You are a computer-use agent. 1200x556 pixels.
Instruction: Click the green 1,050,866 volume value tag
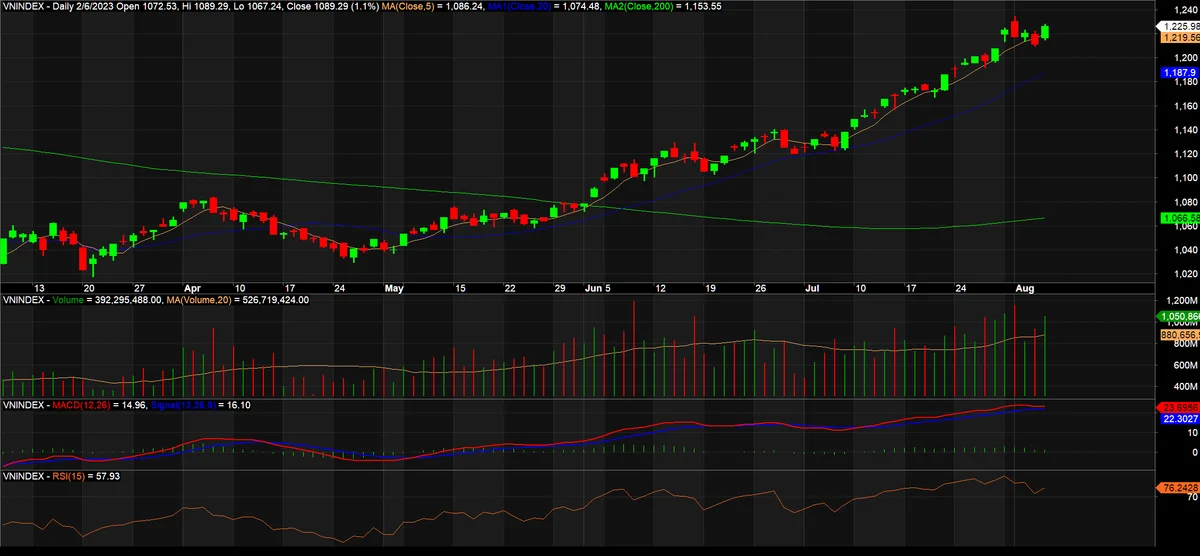pyautogui.click(x=1179, y=315)
